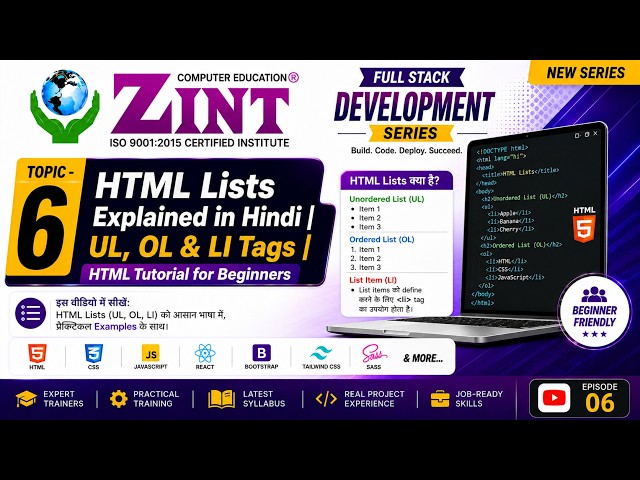This screenshot has height=480, width=640.
Task: Click the Tailwind CSS wave icon
Action: pyautogui.click(x=321, y=353)
